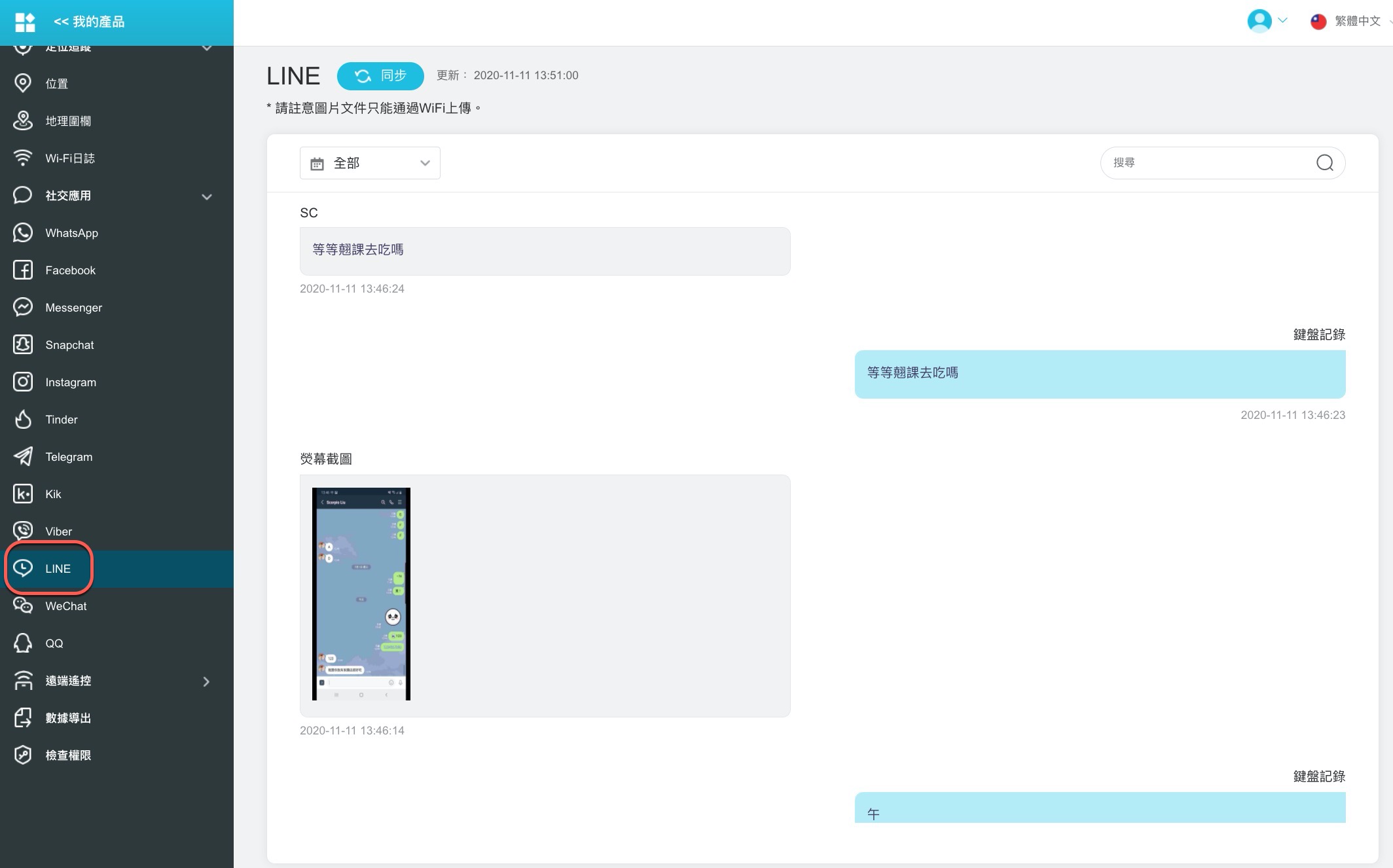Select the Snapchat ghost icon
The width and height of the screenshot is (1393, 868).
(x=23, y=344)
